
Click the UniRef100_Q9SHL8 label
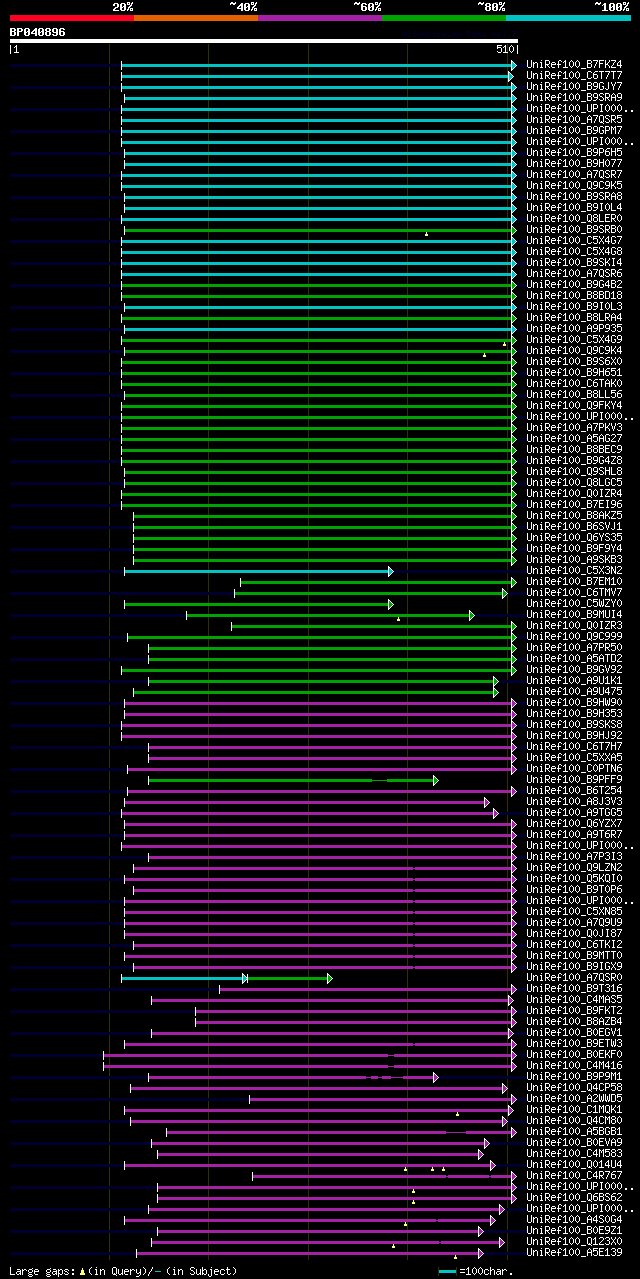pos(574,471)
